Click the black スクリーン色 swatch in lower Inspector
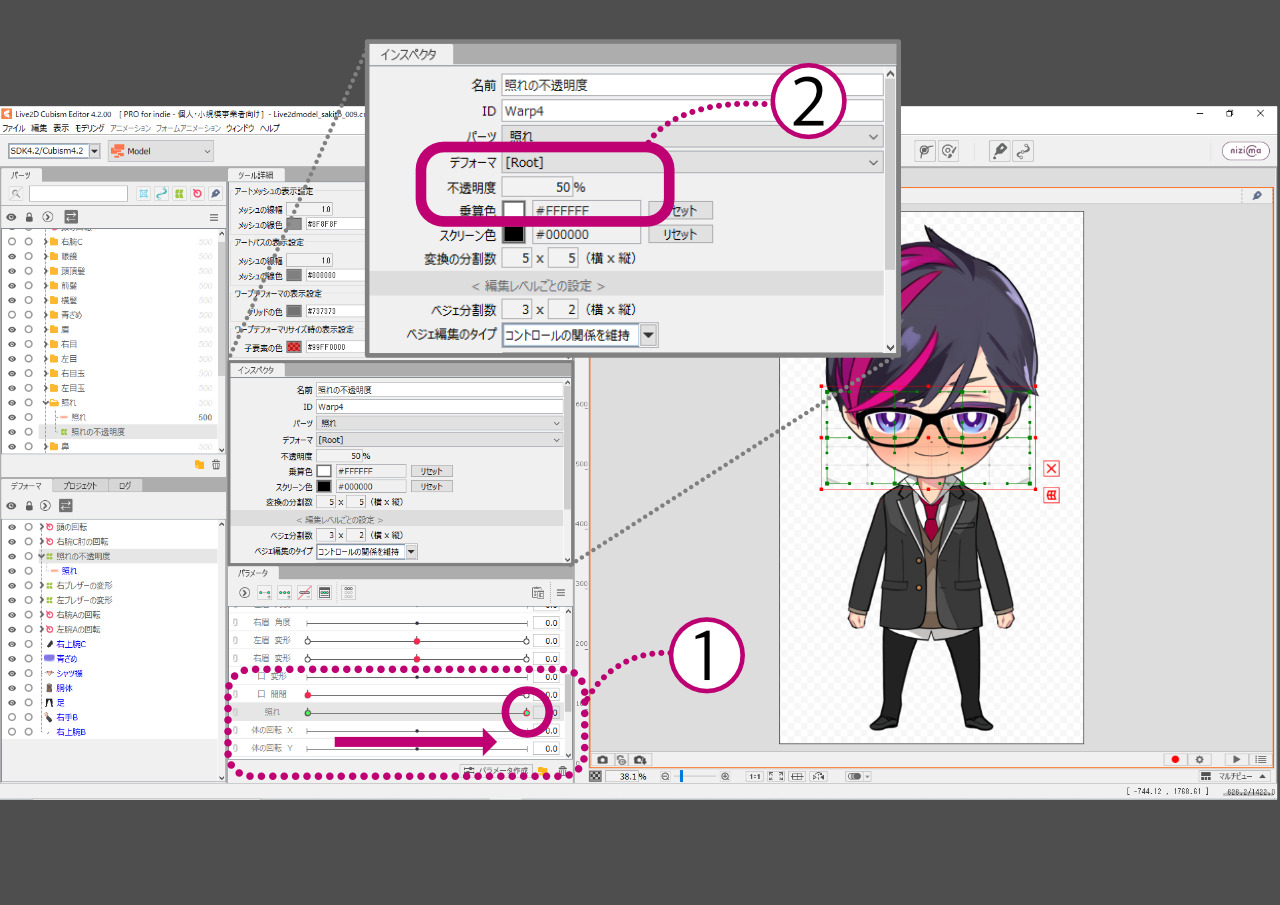The width and height of the screenshot is (1280, 905). coord(324,486)
